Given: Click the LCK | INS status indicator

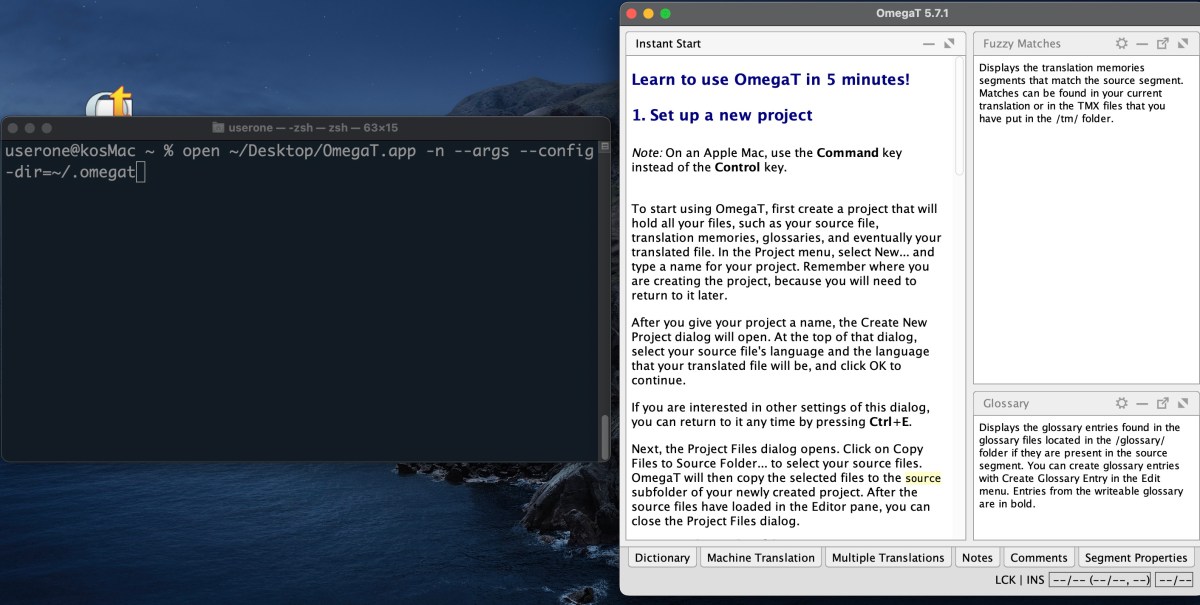Looking at the screenshot, I should point(1020,580).
